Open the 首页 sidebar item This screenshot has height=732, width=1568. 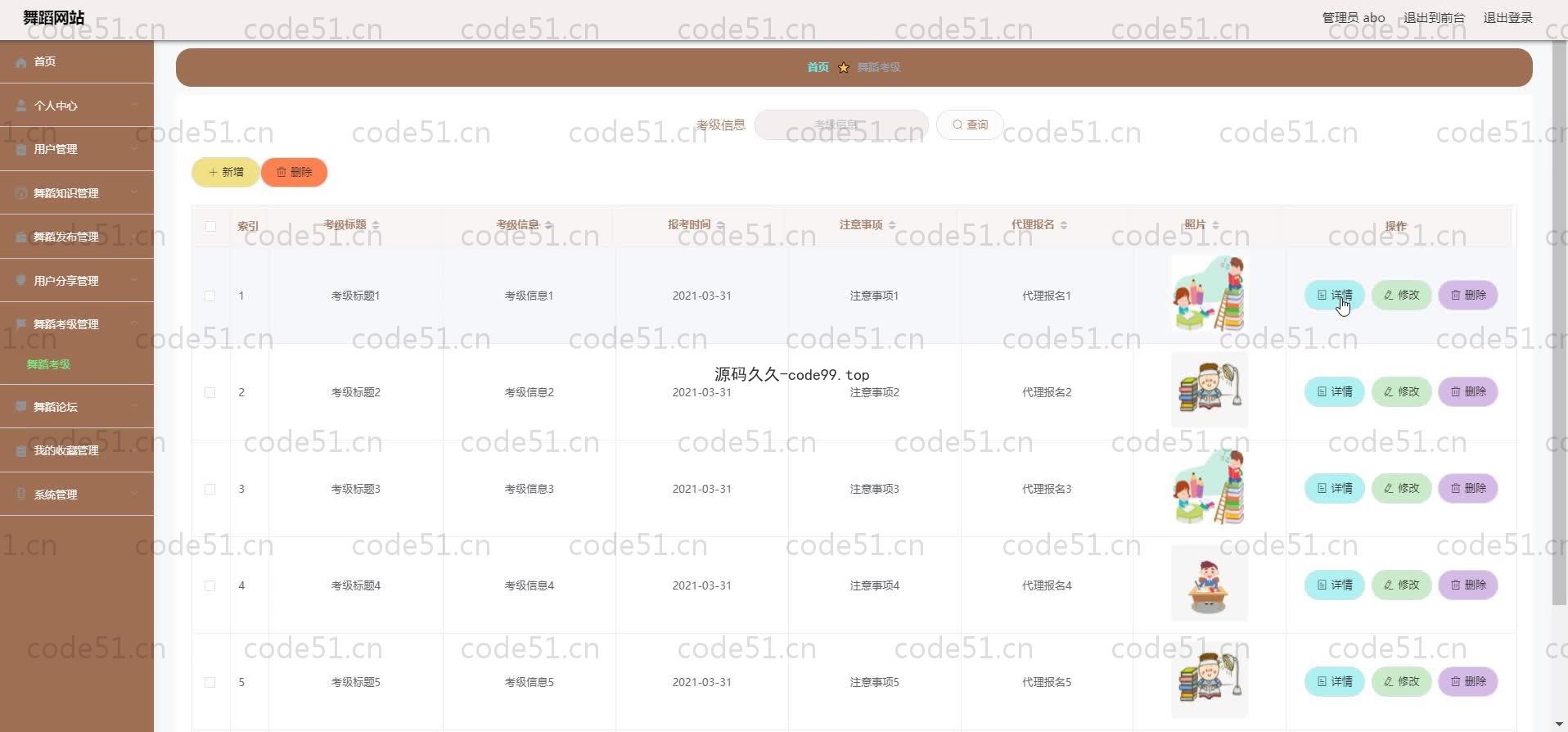point(77,61)
